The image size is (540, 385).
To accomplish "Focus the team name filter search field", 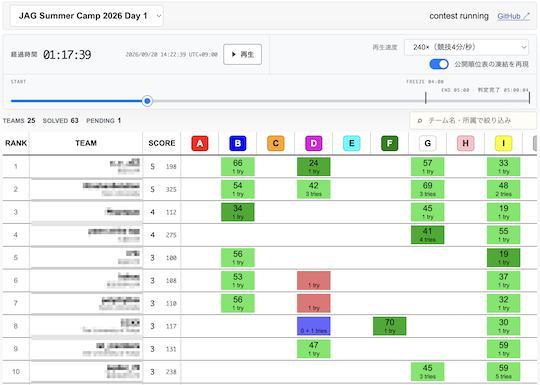I will pyautogui.click(x=473, y=121).
